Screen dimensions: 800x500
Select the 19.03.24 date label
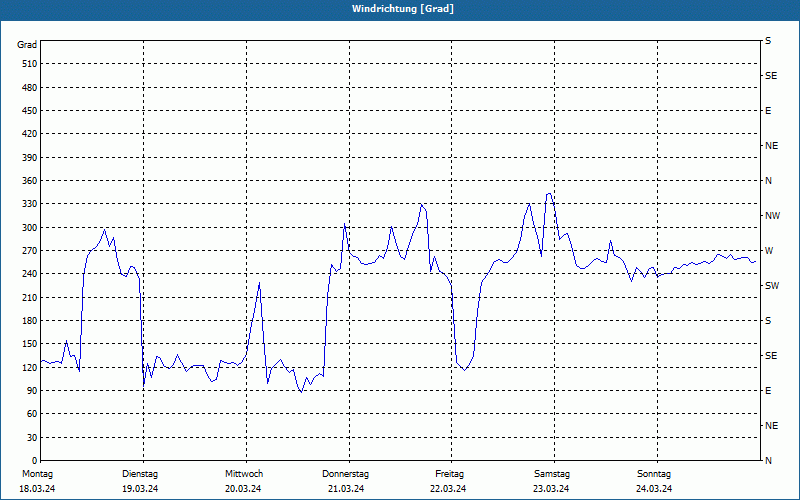click(x=140, y=489)
